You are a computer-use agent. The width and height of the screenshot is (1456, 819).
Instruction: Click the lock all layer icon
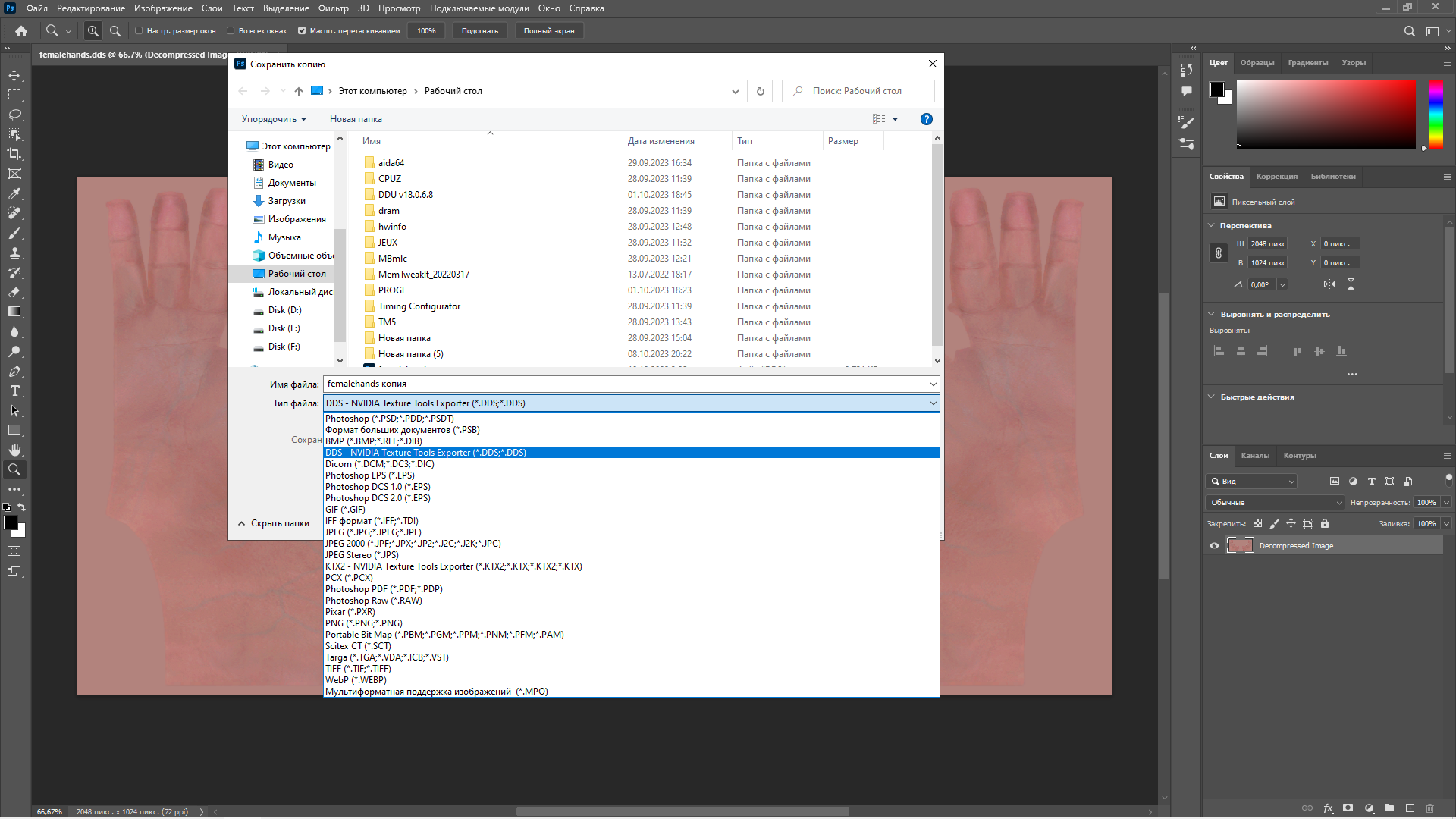(x=1325, y=524)
